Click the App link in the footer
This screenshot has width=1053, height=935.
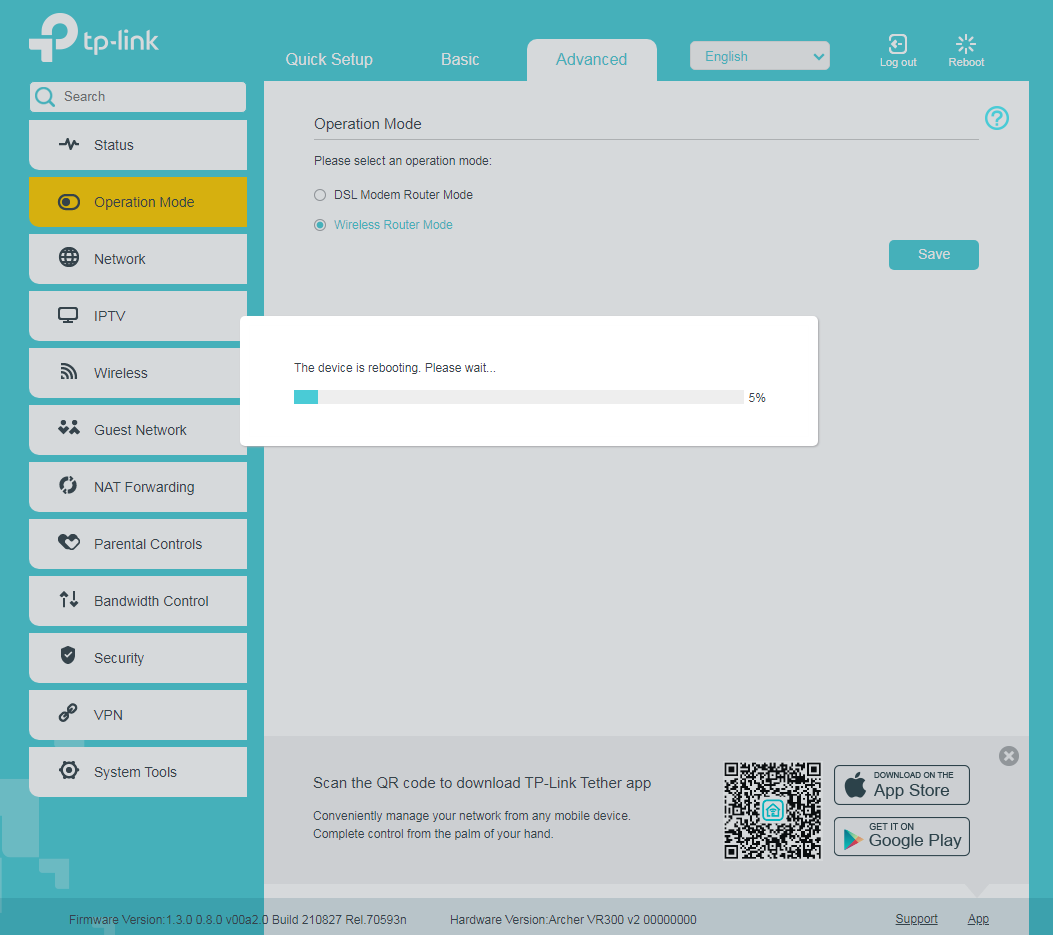(978, 919)
